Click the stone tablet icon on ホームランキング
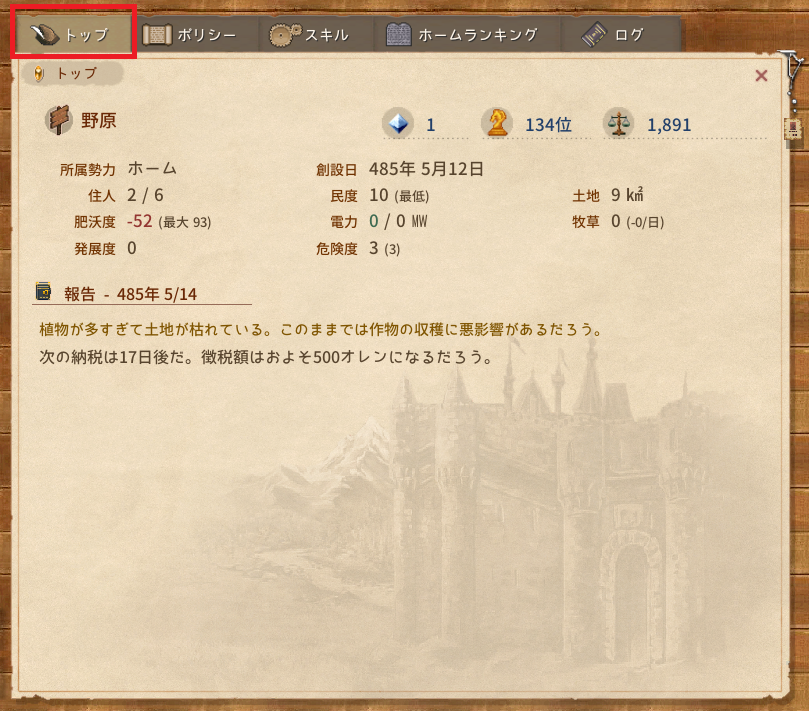 point(399,35)
